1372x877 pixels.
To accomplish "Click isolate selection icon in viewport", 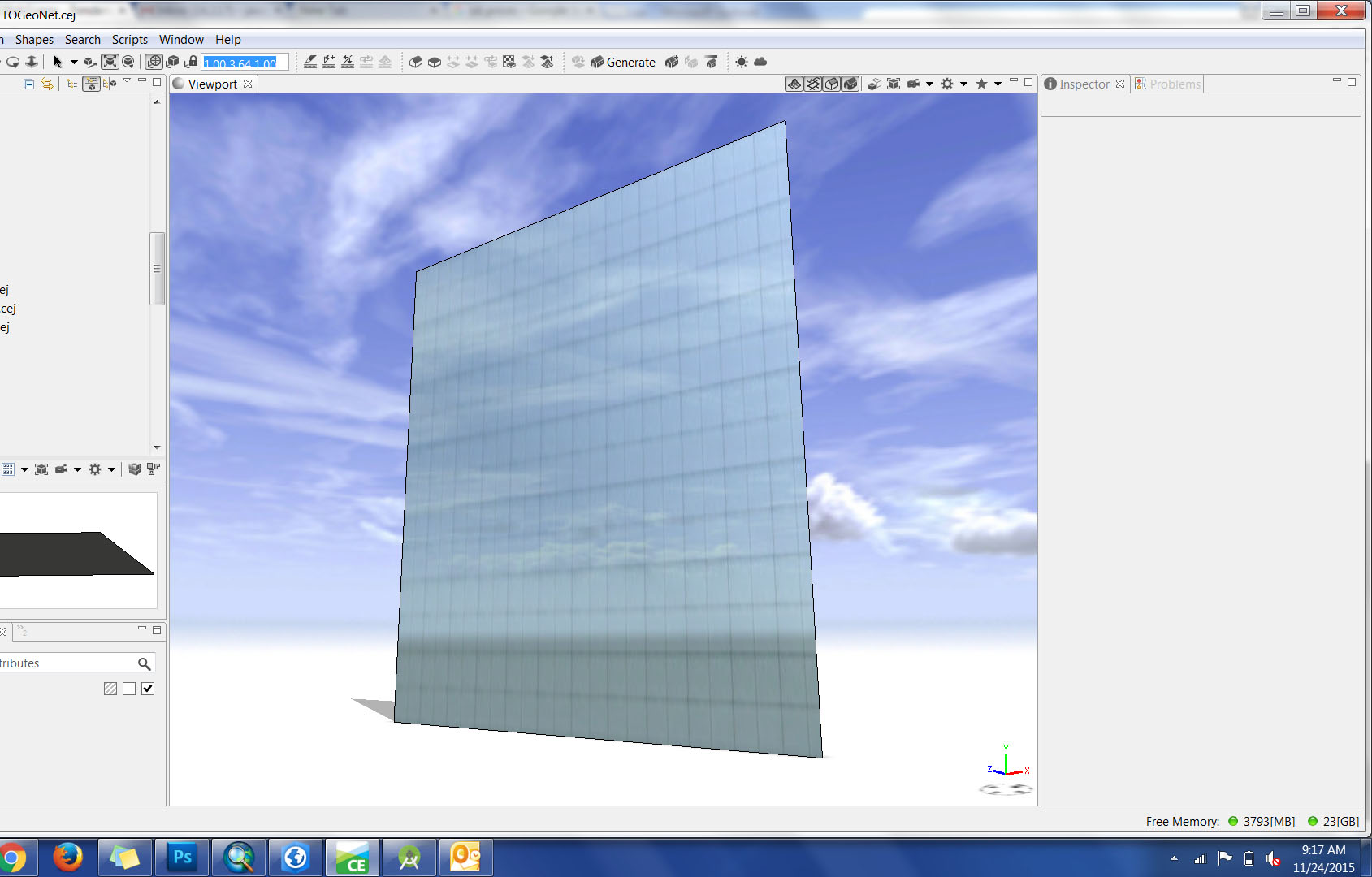I will 875,84.
